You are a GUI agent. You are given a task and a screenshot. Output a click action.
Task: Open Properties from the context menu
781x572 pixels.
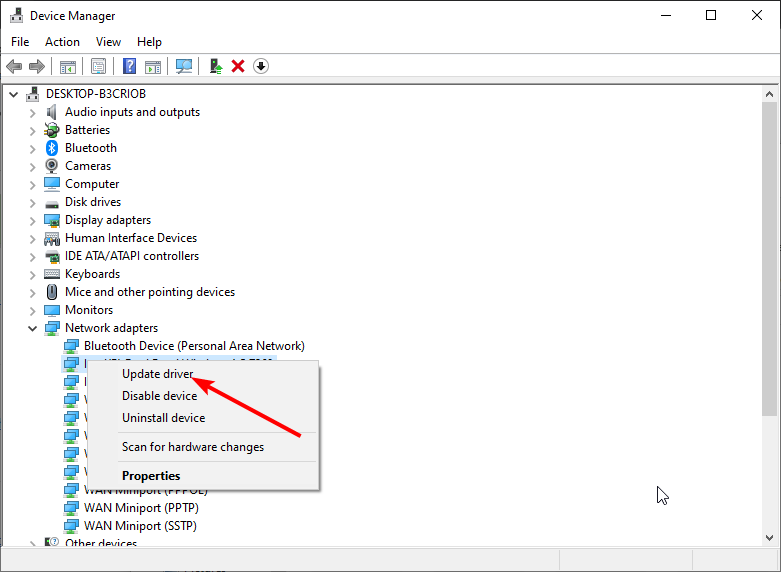(x=203, y=476)
